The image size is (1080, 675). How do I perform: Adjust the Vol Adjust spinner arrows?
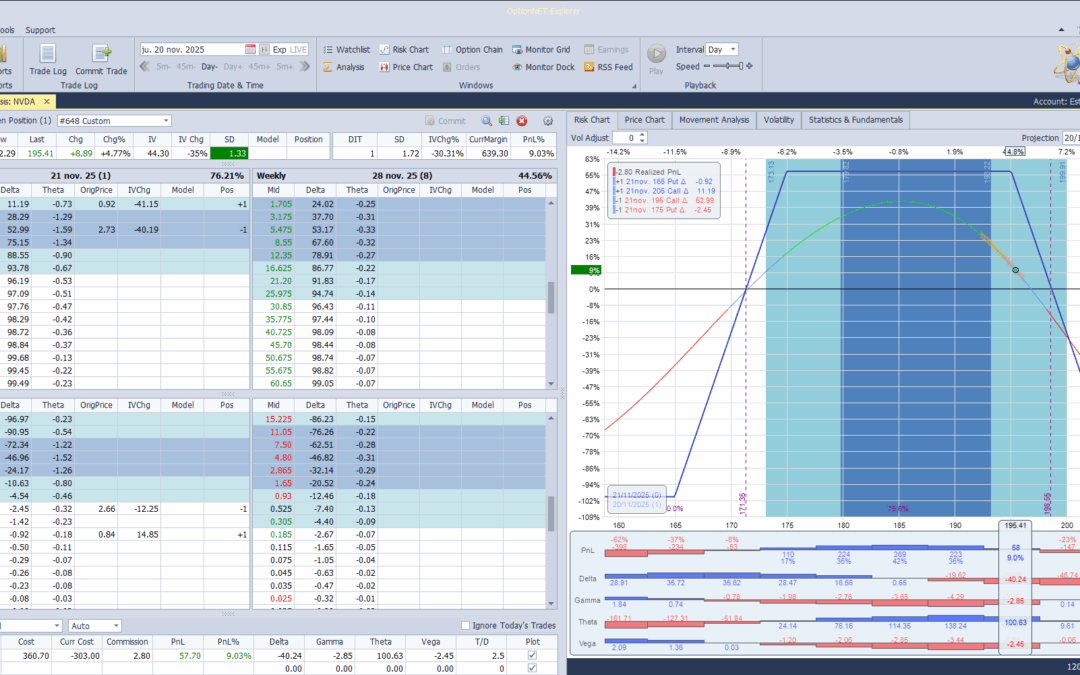tap(642, 138)
